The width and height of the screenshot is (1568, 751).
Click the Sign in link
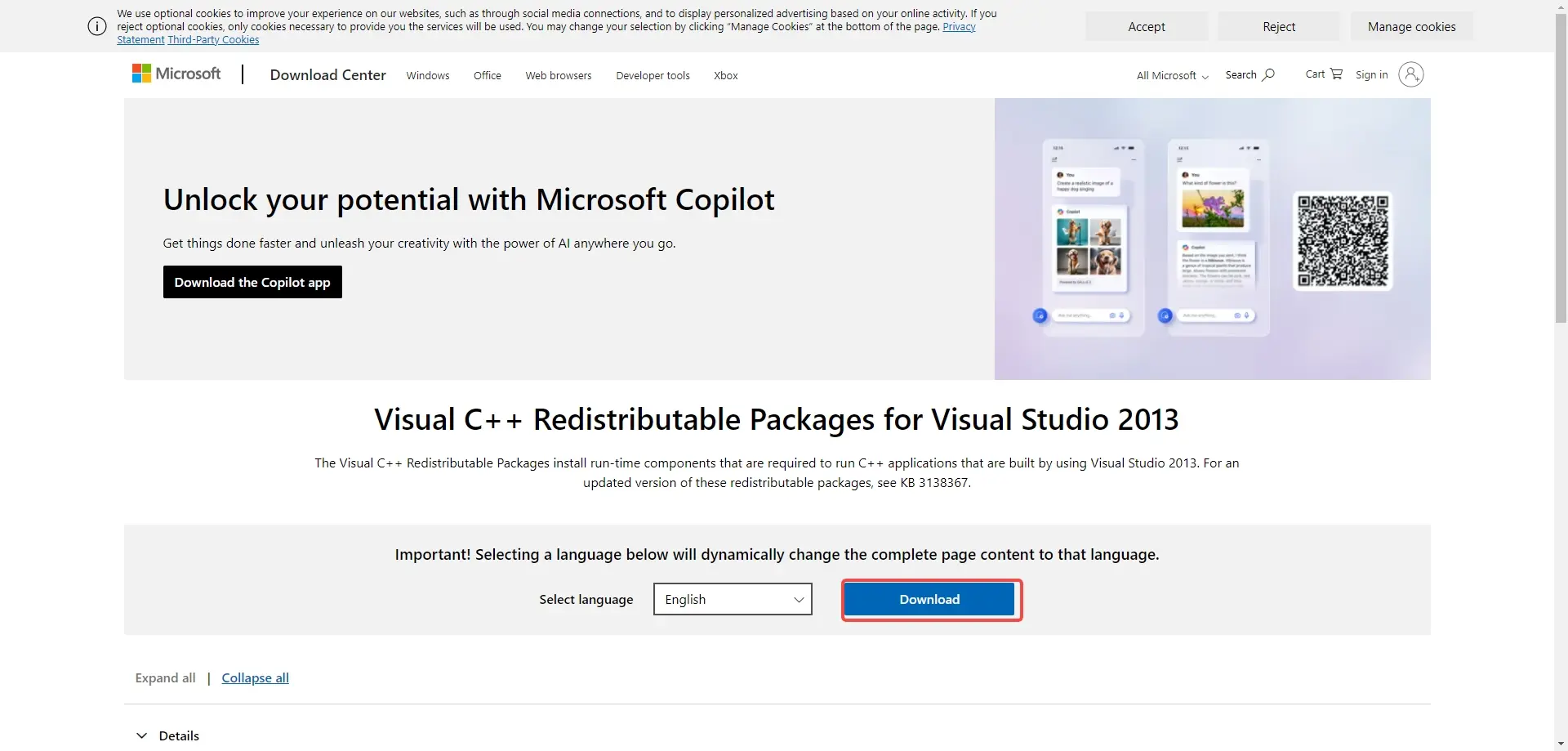[x=1372, y=74]
